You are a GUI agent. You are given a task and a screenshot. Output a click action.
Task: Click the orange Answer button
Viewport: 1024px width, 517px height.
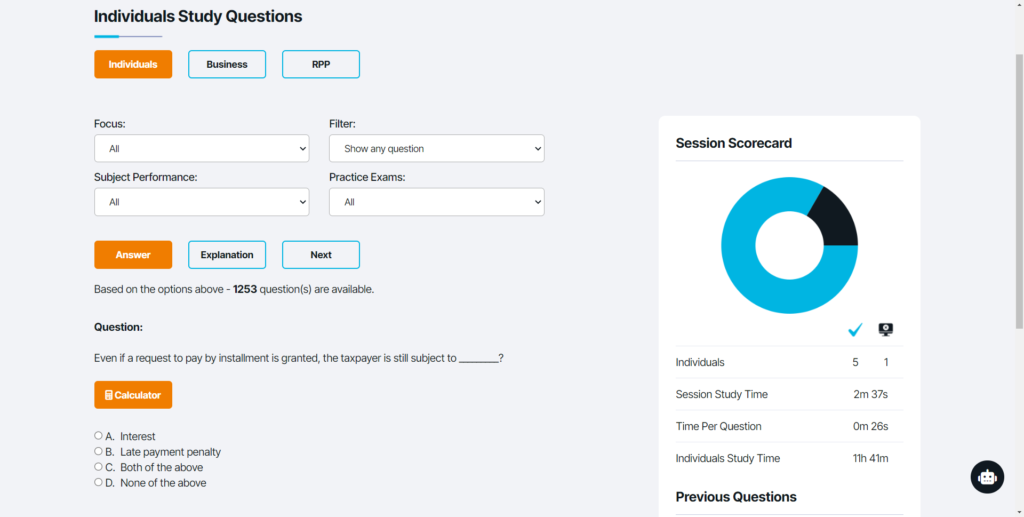[133, 255]
